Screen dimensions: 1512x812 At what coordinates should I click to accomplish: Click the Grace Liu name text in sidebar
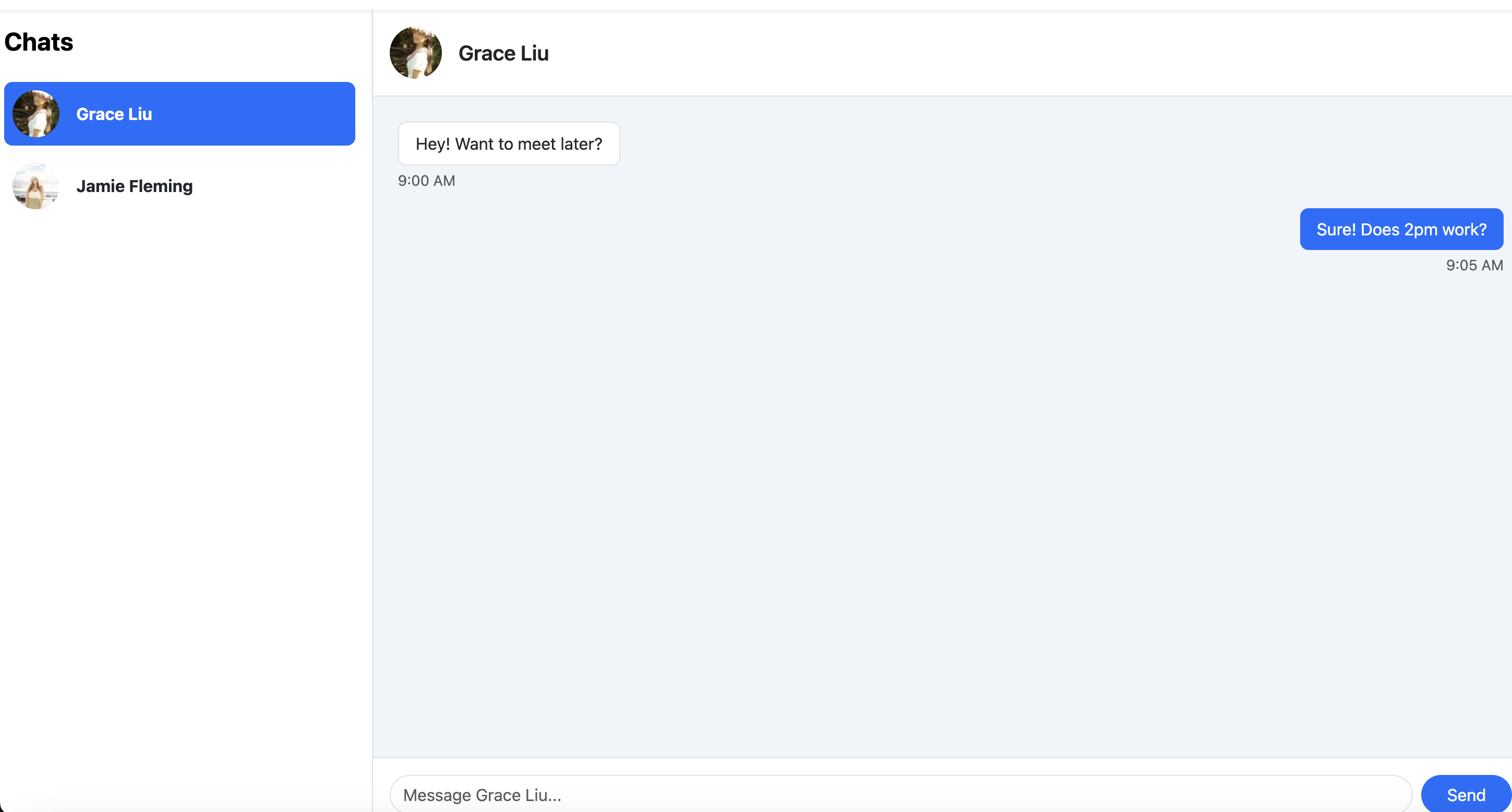click(x=113, y=113)
